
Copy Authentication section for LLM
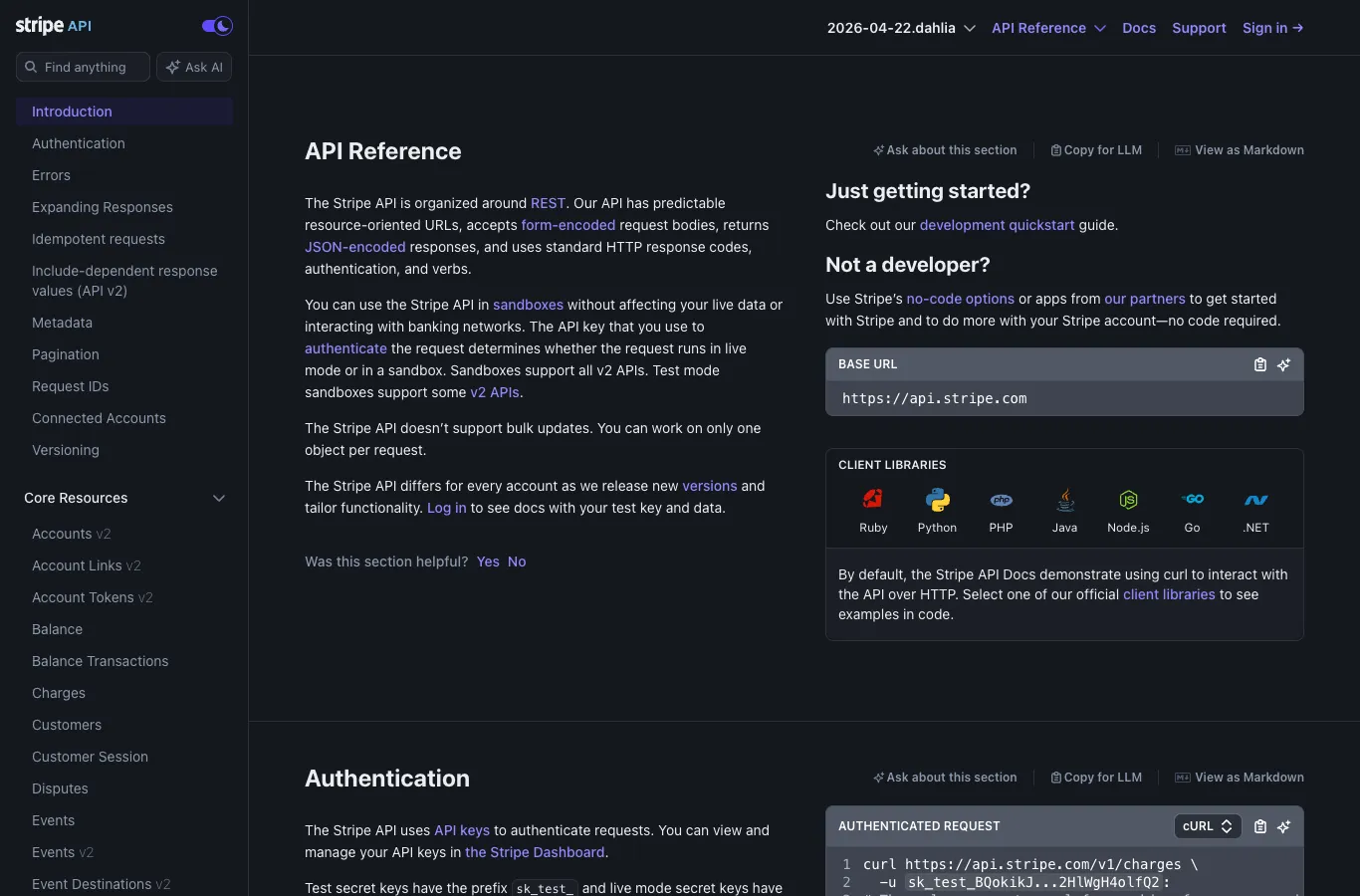[x=1096, y=778]
